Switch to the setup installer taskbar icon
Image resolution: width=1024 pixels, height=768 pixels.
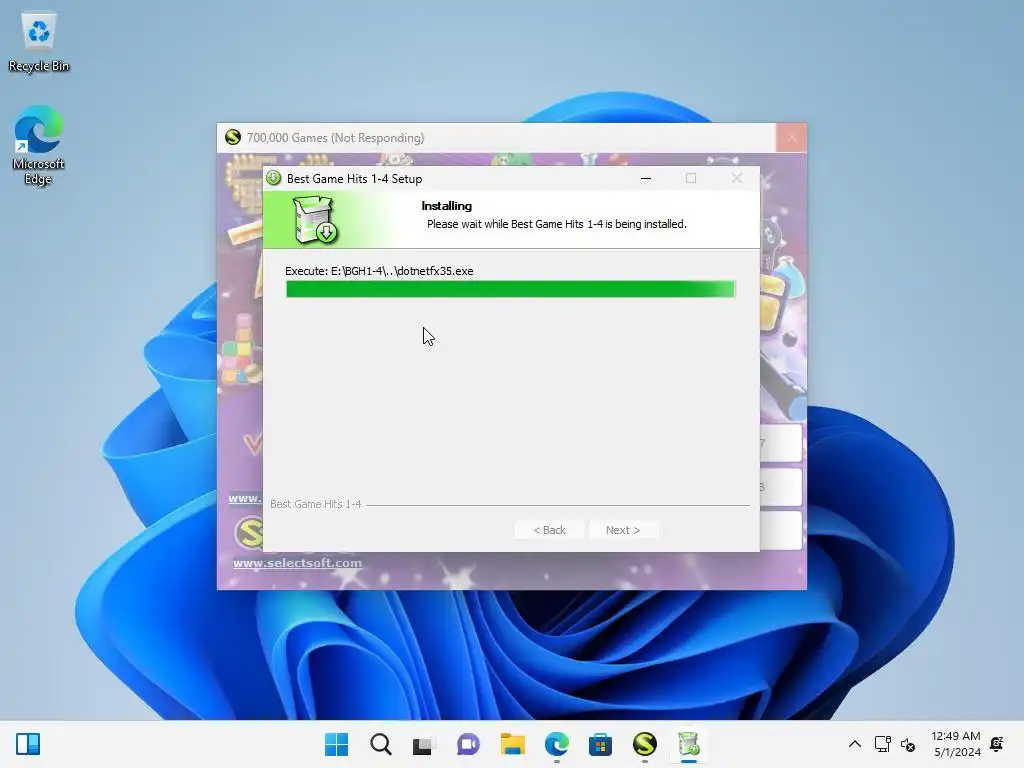(688, 744)
